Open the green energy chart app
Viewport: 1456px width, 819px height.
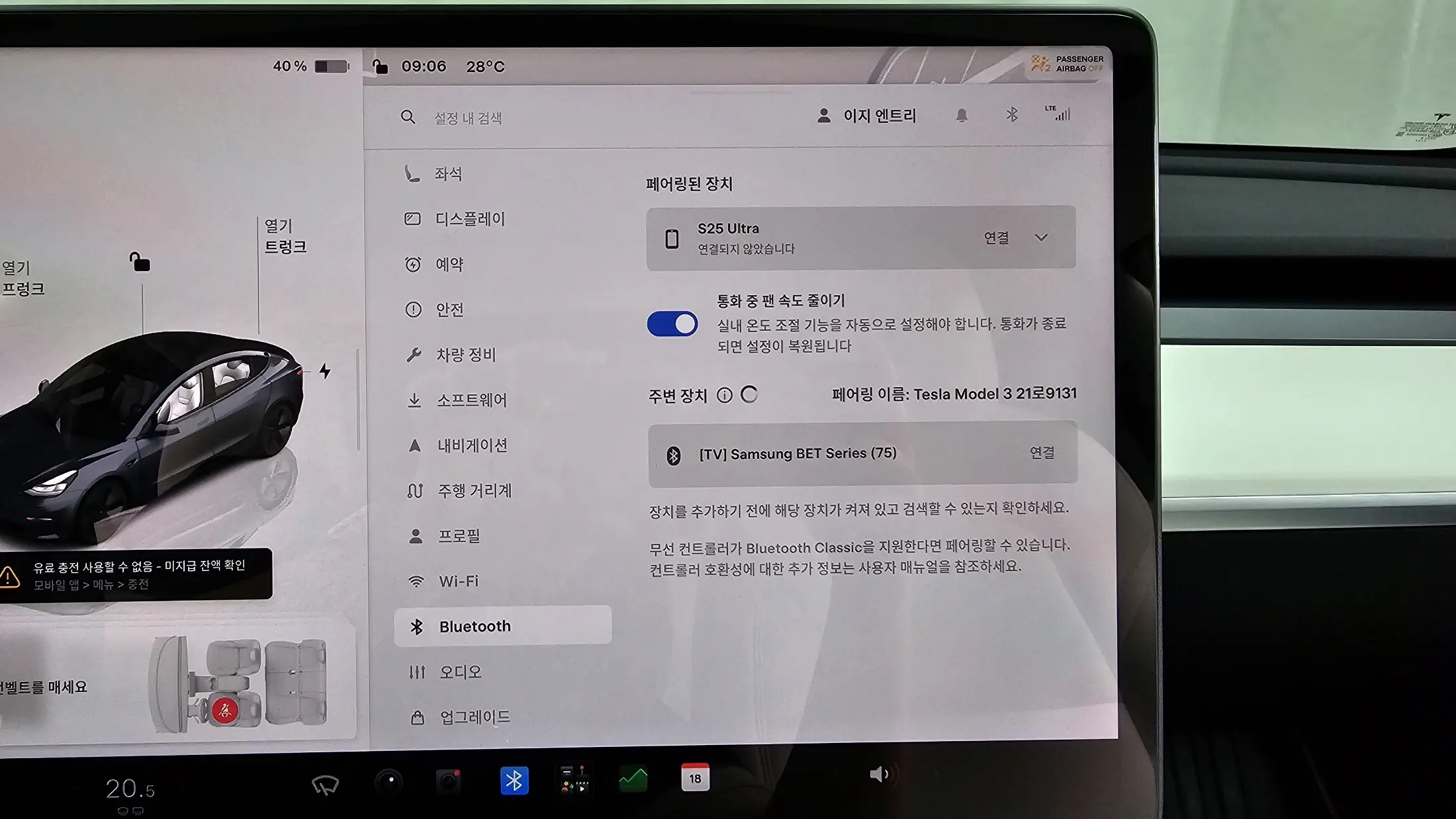633,779
